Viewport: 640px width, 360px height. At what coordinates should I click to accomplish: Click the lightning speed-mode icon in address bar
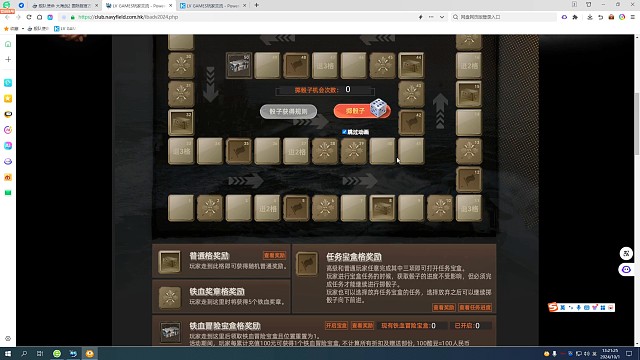[x=420, y=17]
